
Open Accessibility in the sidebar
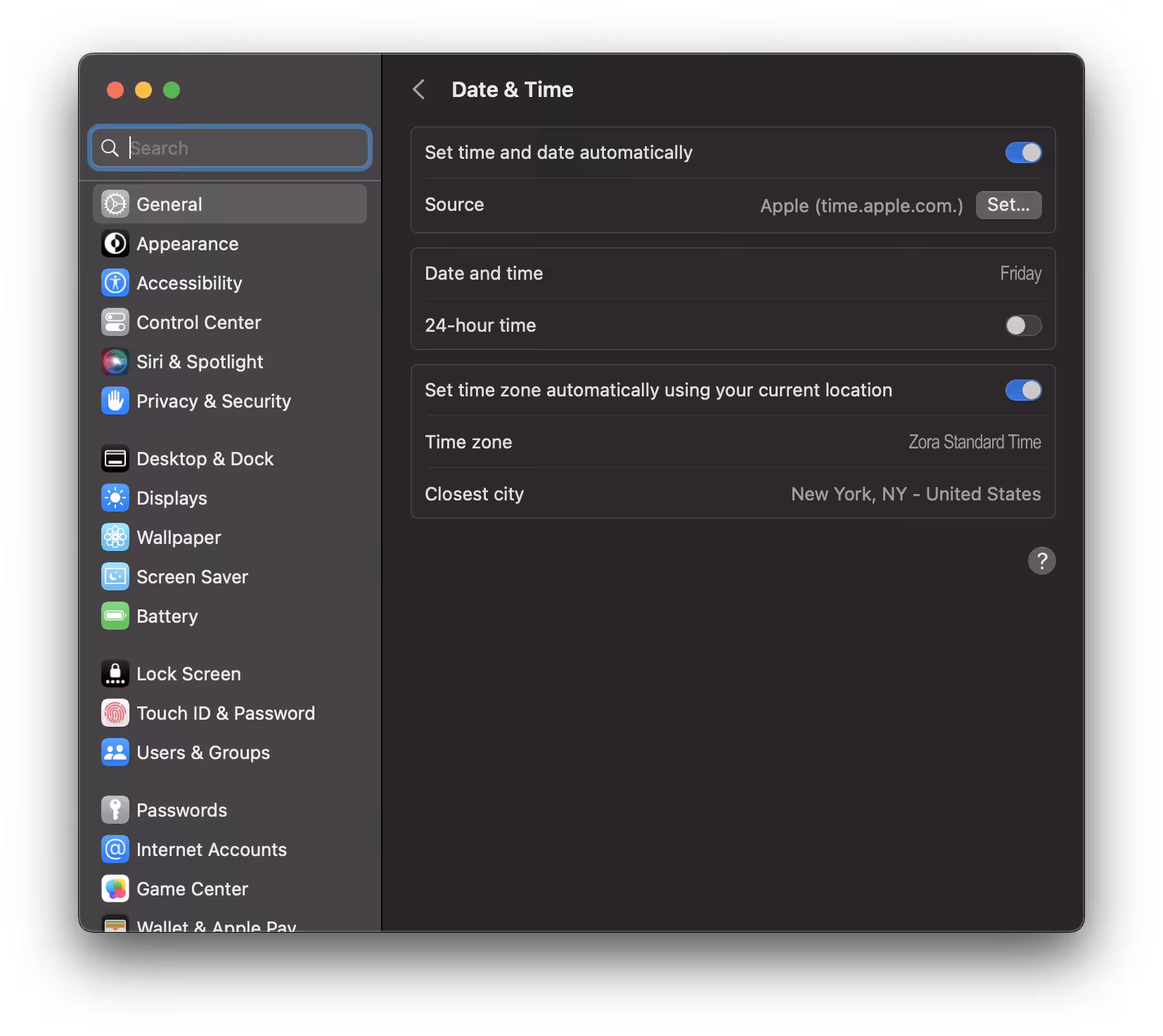click(x=189, y=283)
